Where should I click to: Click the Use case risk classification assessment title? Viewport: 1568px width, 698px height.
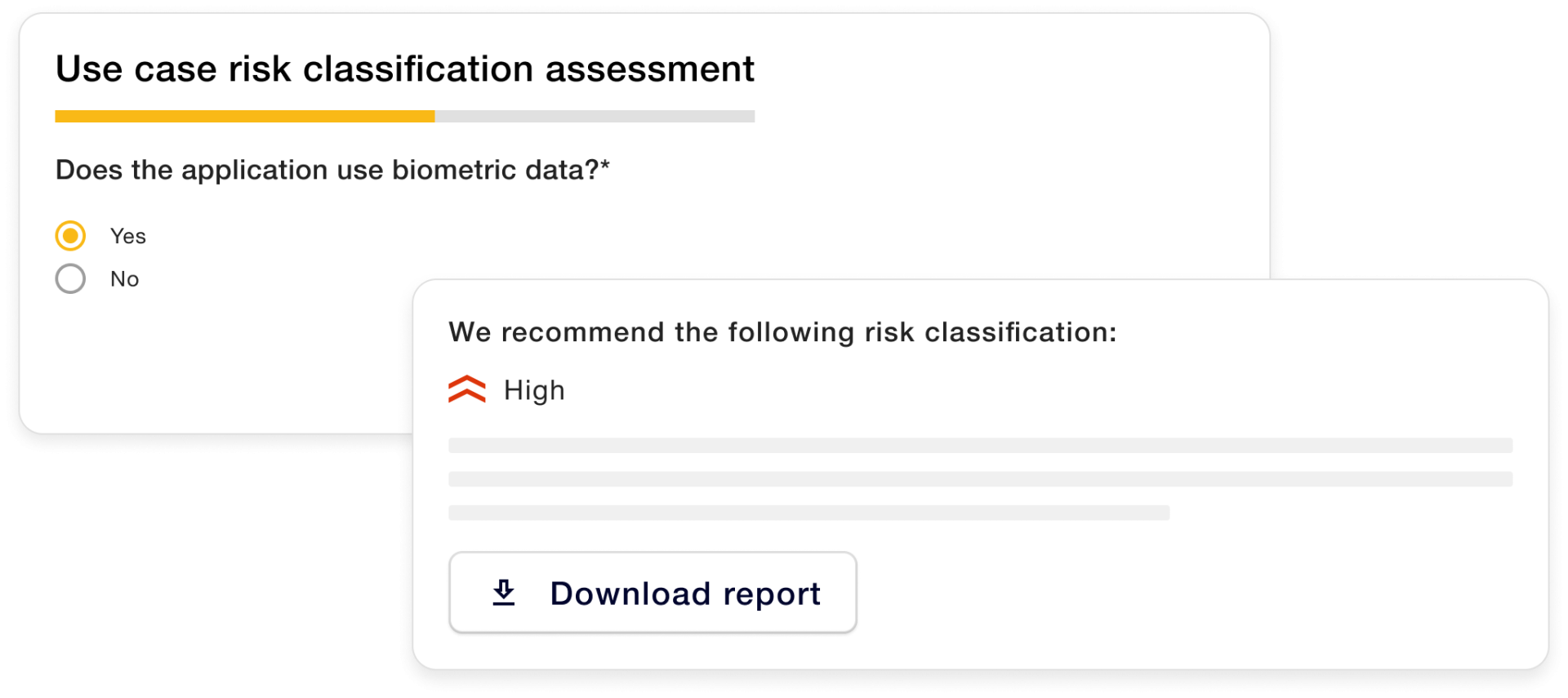pos(405,69)
